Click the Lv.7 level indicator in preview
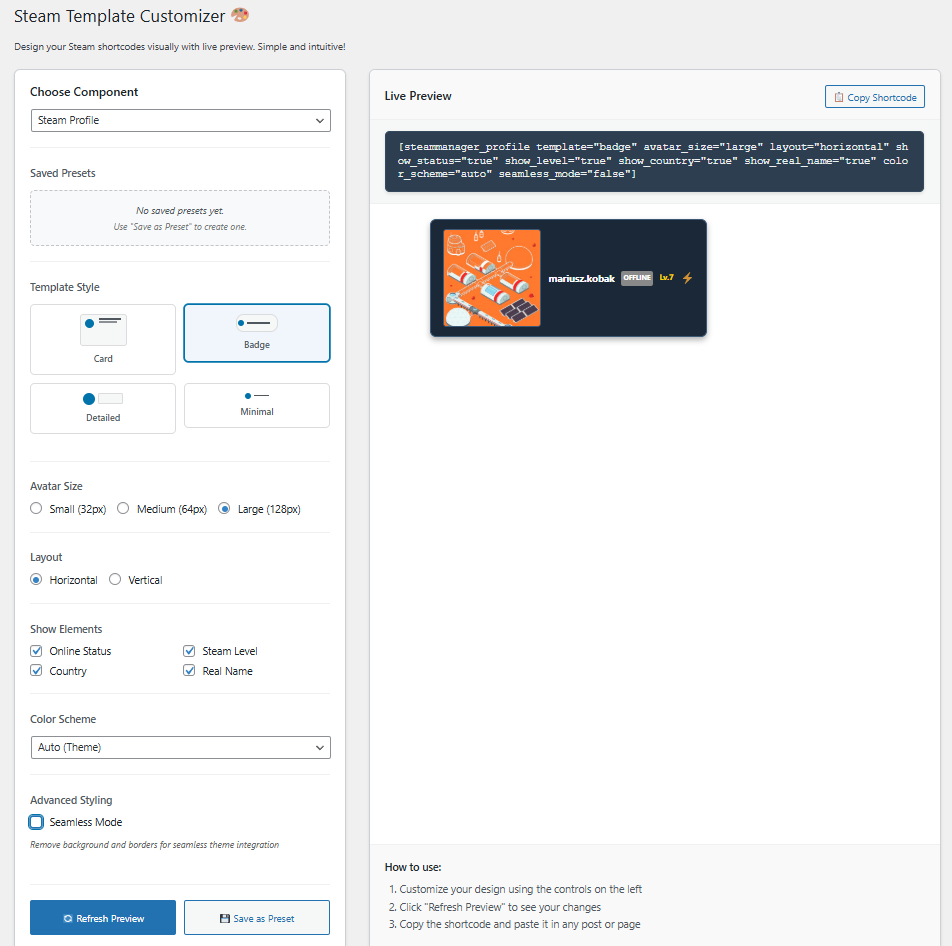 pyautogui.click(x=666, y=277)
